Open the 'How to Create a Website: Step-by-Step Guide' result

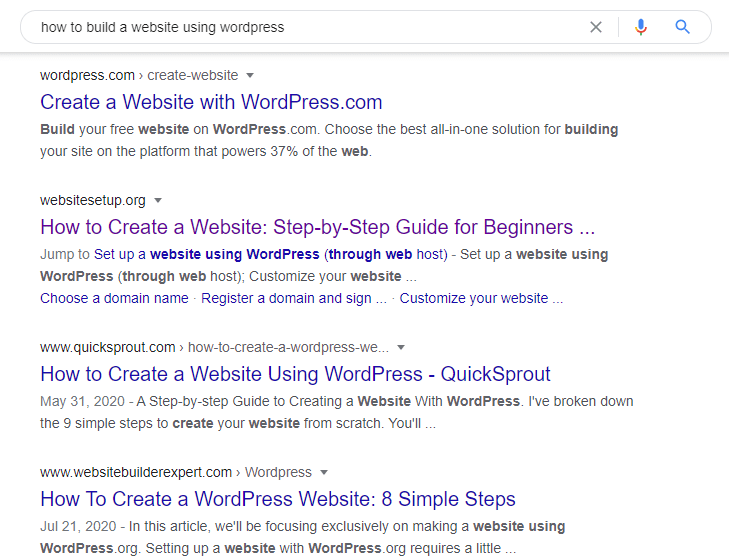[x=318, y=227]
